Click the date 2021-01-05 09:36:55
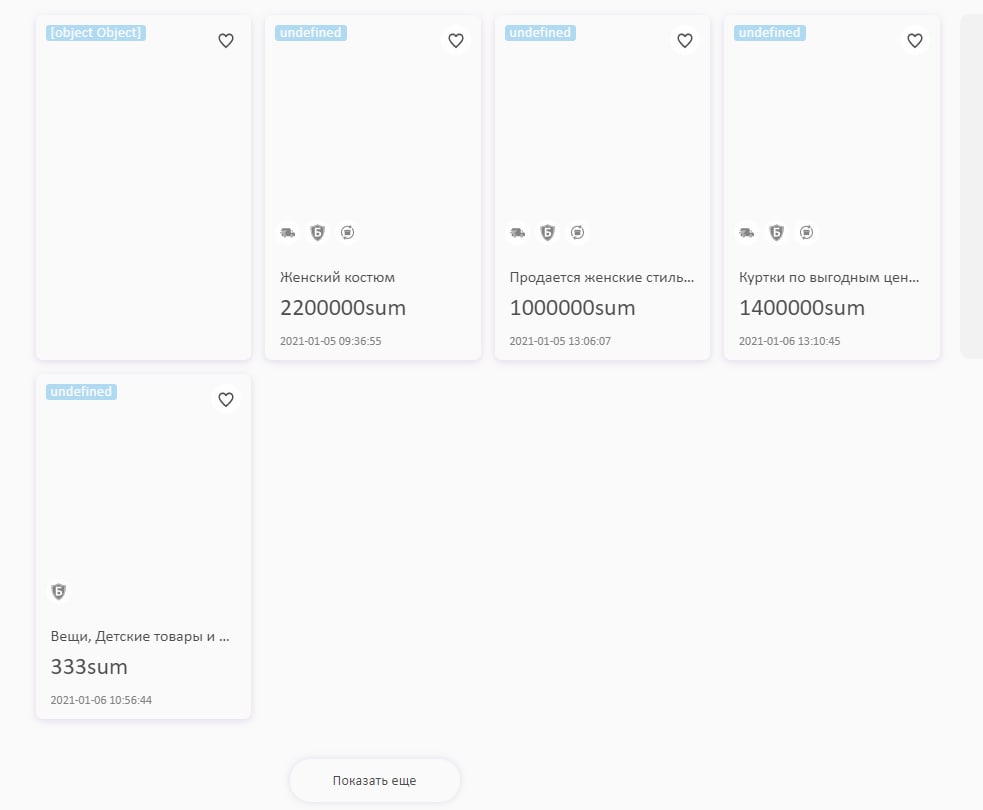The width and height of the screenshot is (983, 810). click(x=330, y=341)
